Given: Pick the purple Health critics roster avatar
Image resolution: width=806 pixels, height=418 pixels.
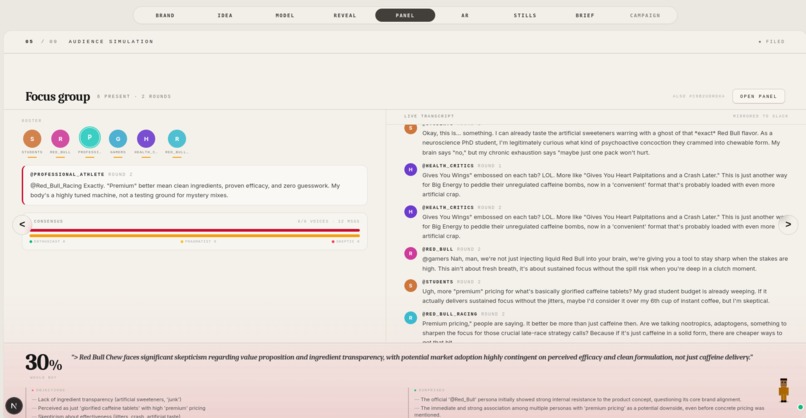Looking at the screenshot, I should [146, 139].
